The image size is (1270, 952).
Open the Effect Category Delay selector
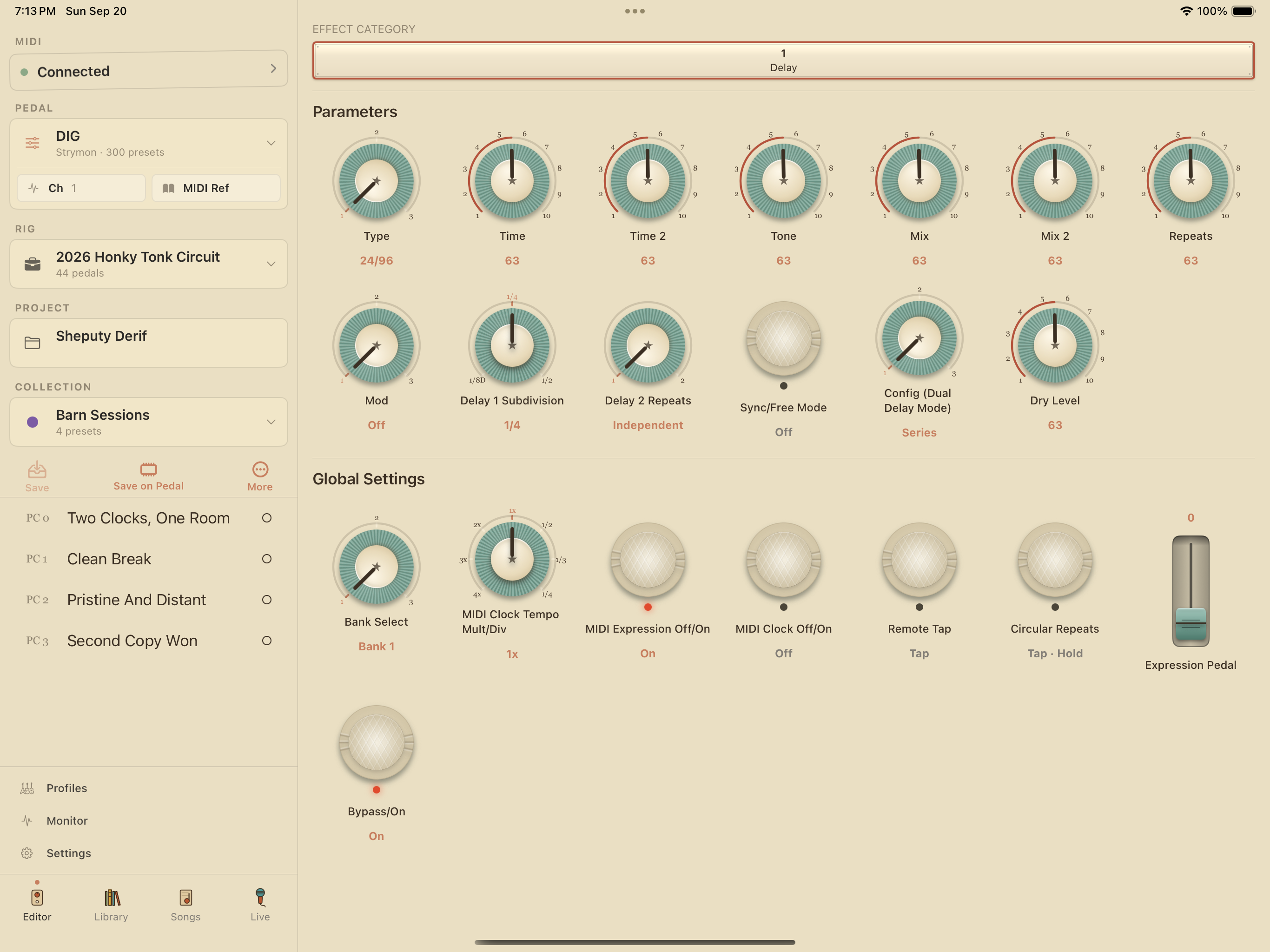783,60
